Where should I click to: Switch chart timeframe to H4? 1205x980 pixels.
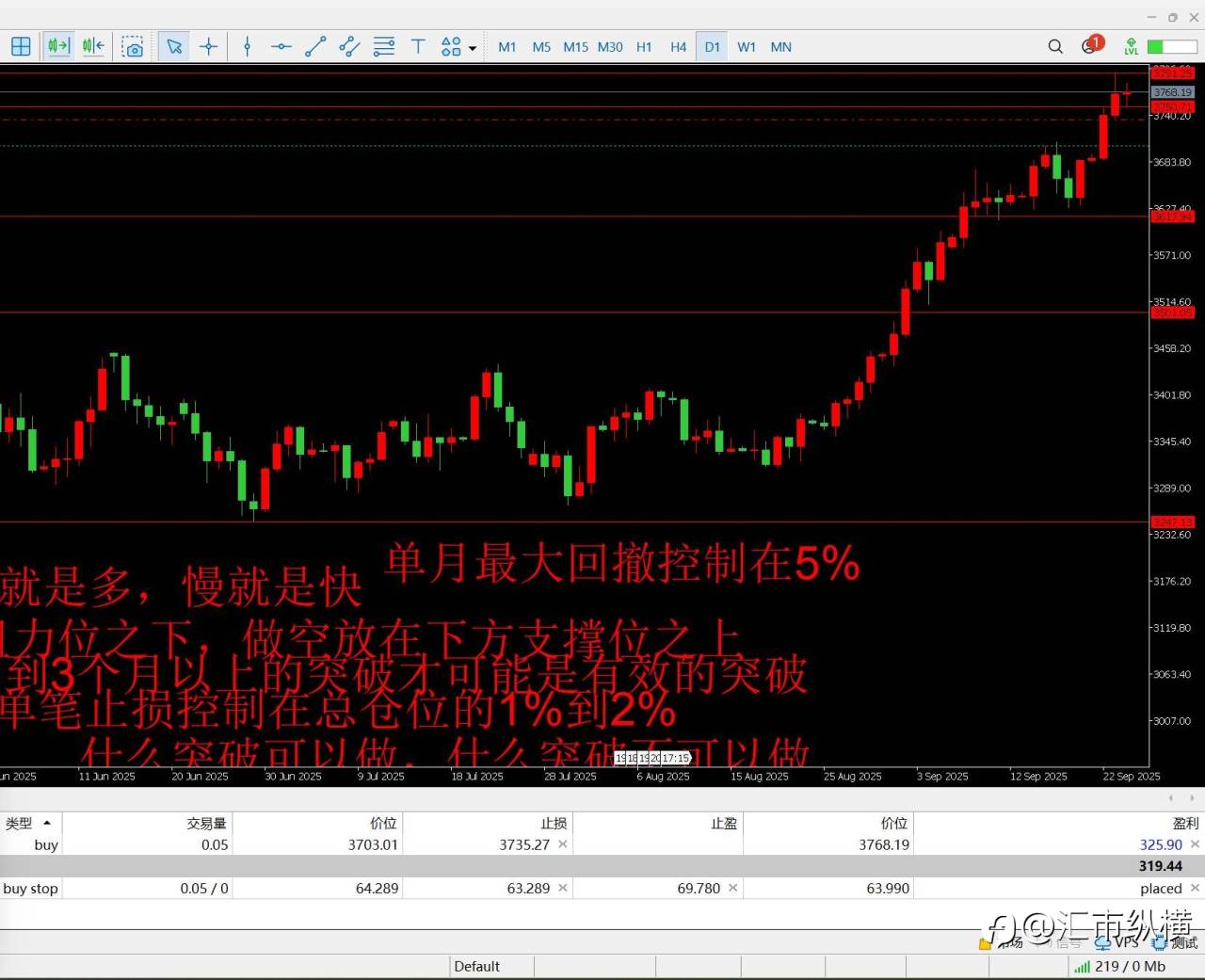coord(678,47)
